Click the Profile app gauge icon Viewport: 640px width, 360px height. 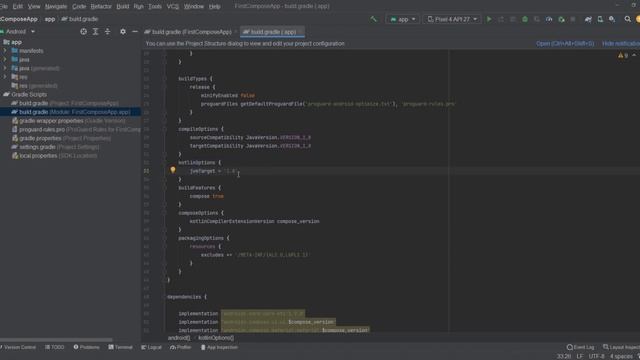click(549, 19)
